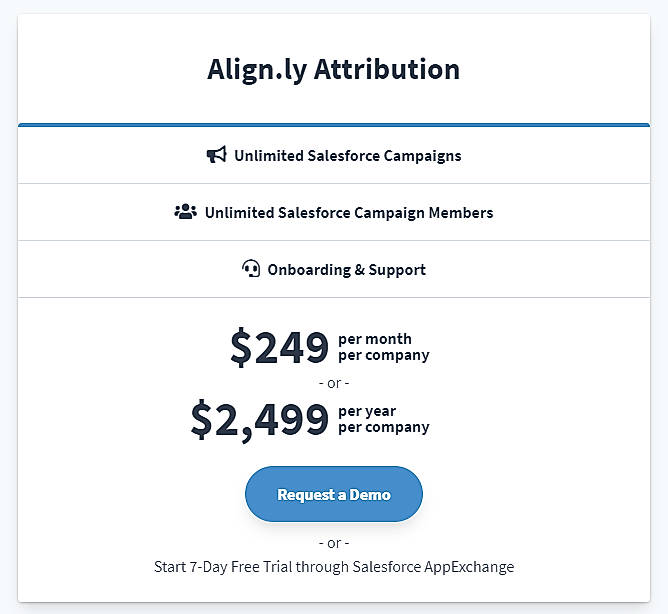Click the $249 monthly price
Image resolution: width=668 pixels, height=614 pixels.
[x=279, y=347]
